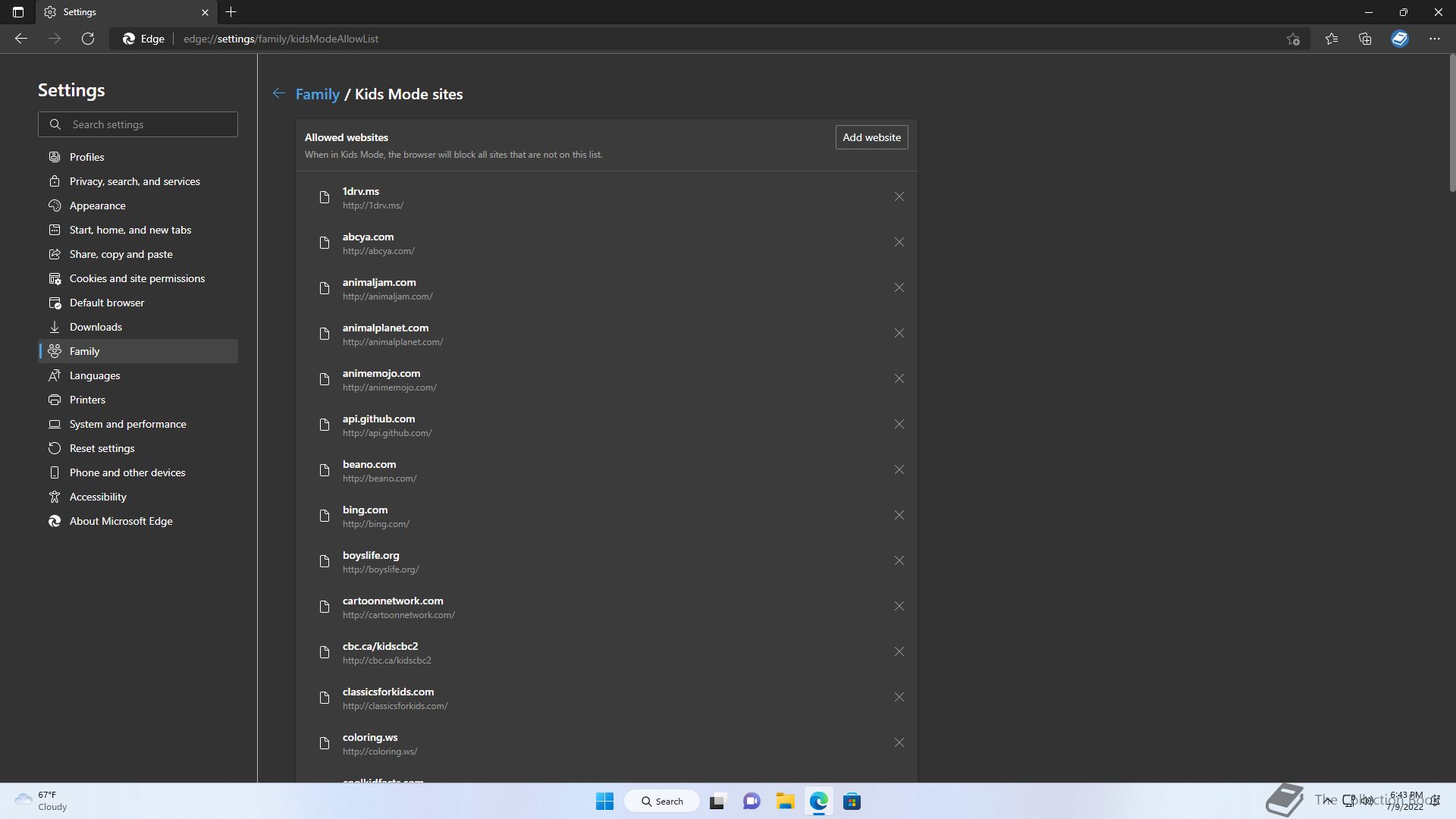The image size is (1456, 819).
Task: Close the Settings tab
Action: (205, 12)
